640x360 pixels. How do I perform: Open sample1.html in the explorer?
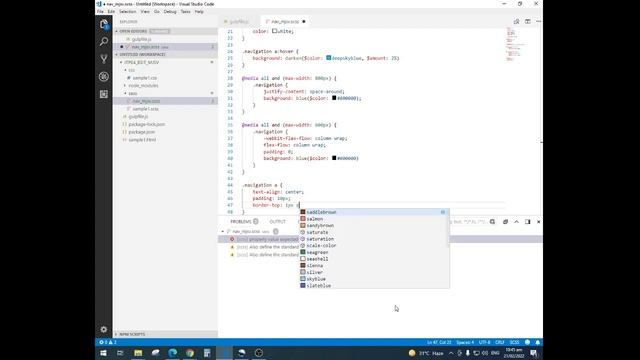[x=165, y=140]
